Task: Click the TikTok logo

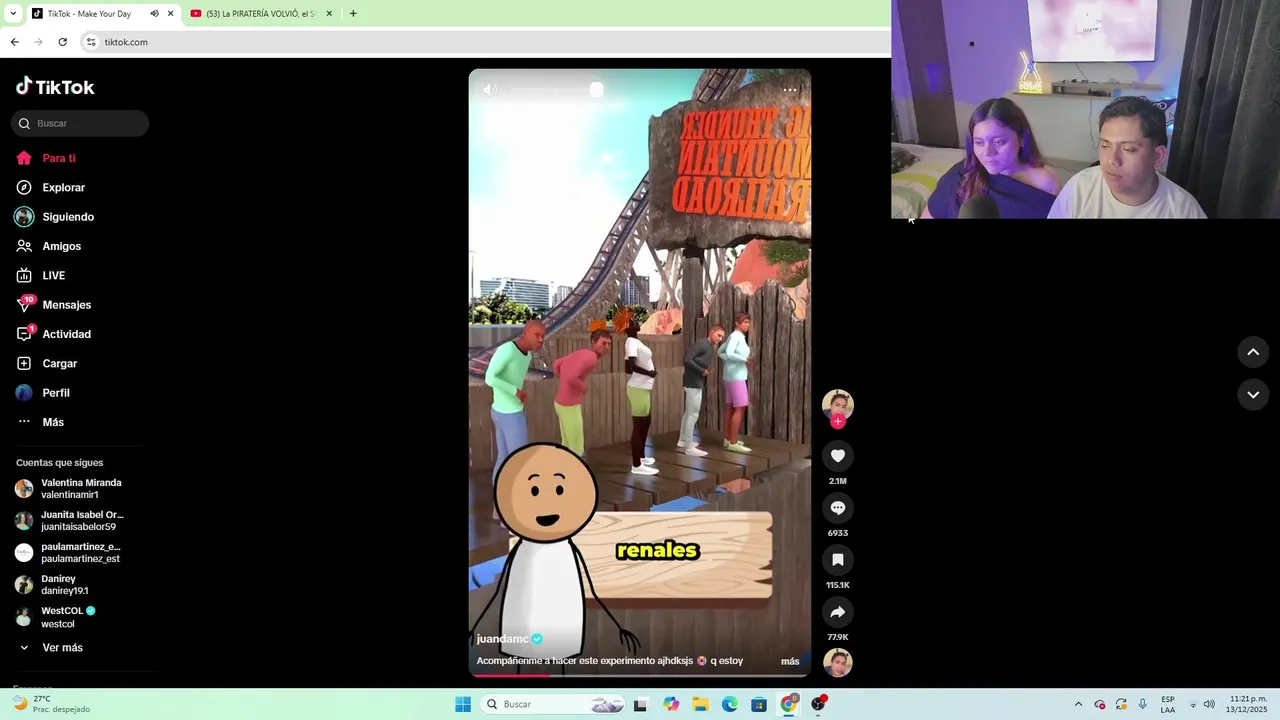Action: 55,87
